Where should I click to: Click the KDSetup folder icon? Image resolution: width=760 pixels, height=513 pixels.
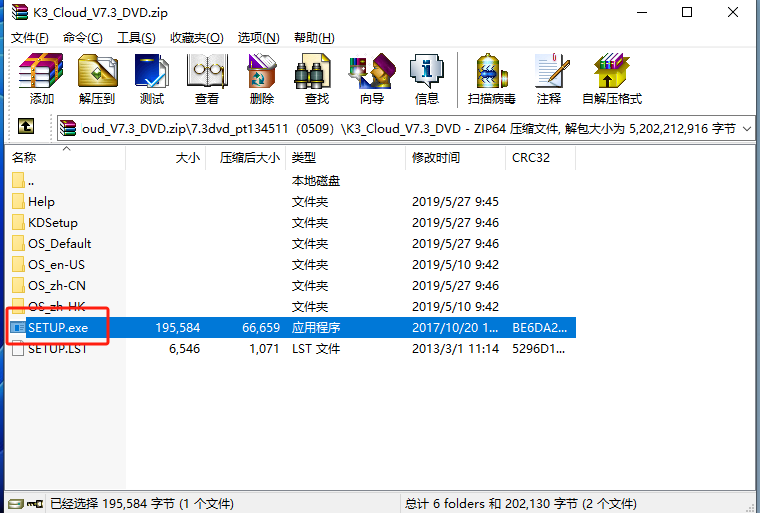coord(18,222)
